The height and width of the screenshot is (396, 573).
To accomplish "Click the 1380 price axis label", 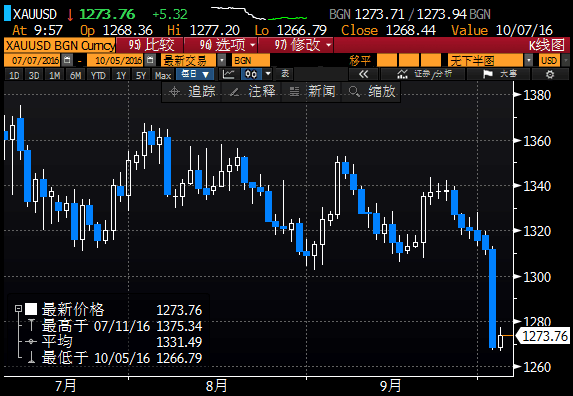I will pos(537,95).
